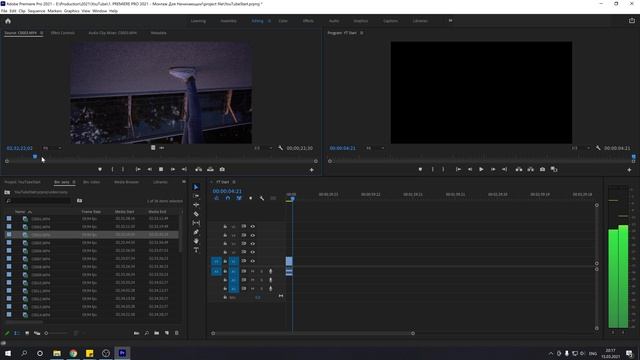Export frame from the Source monitor
The height and width of the screenshot is (360, 640).
(222, 169)
